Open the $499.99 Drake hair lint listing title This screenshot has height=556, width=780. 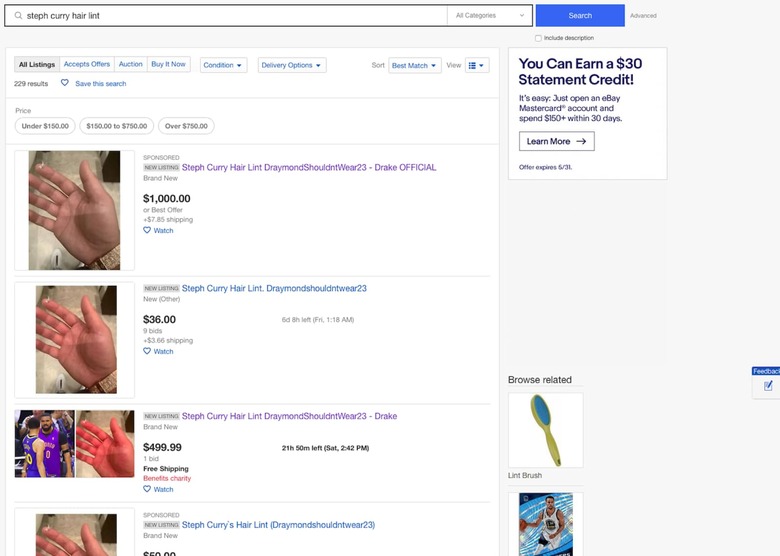(x=289, y=416)
